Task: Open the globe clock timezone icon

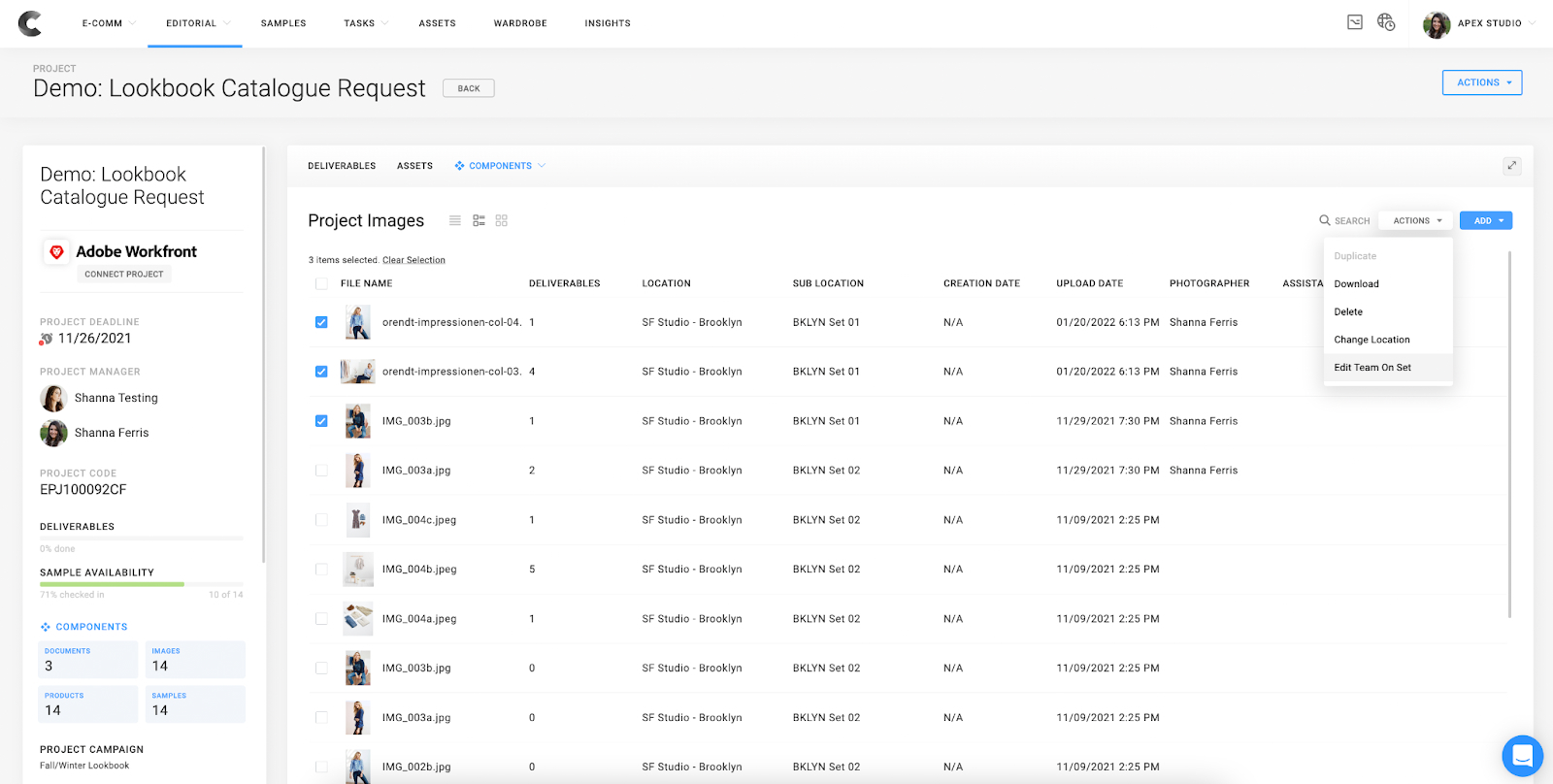Action: [1386, 22]
